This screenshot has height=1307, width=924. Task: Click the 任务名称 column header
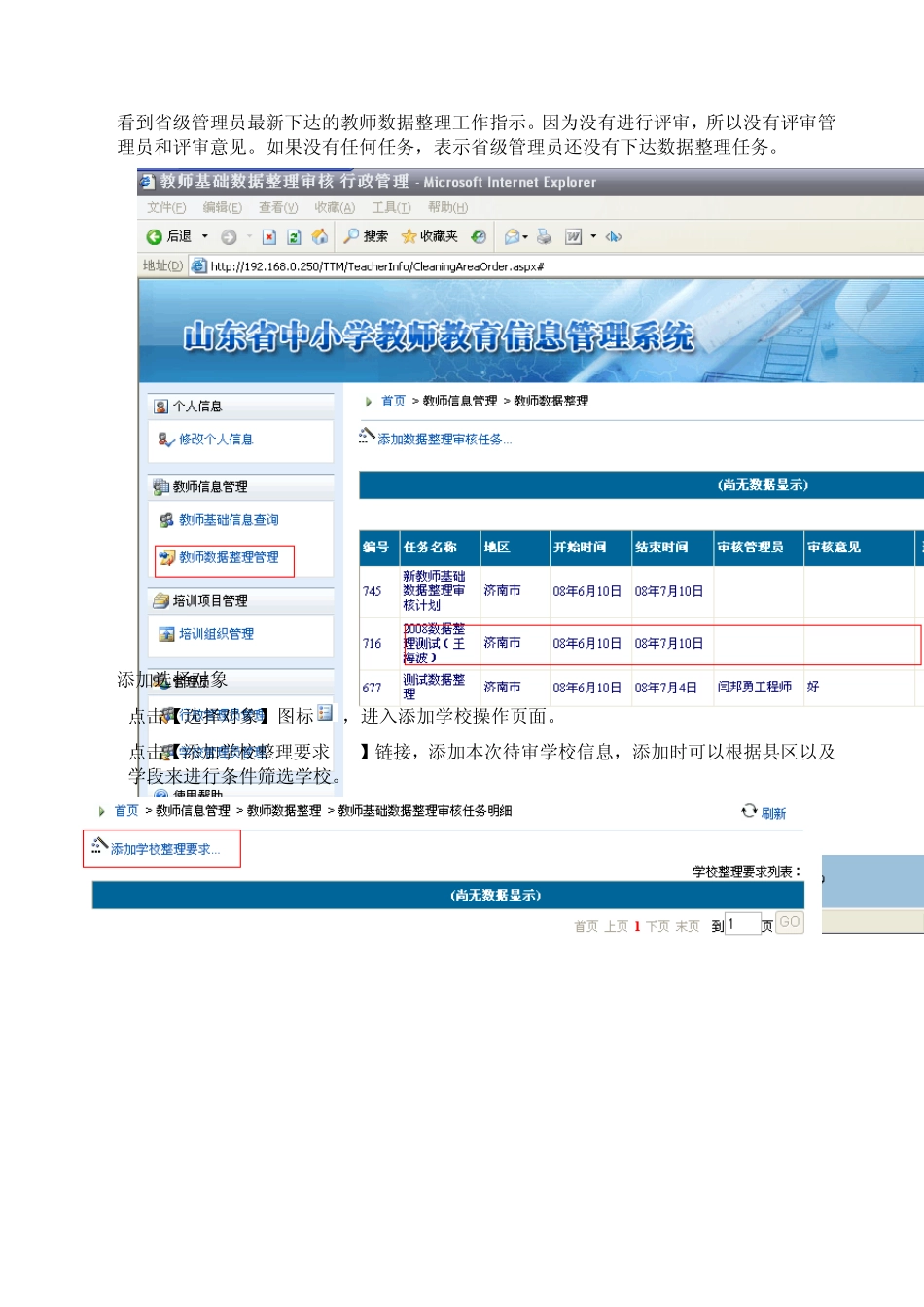tap(440, 548)
